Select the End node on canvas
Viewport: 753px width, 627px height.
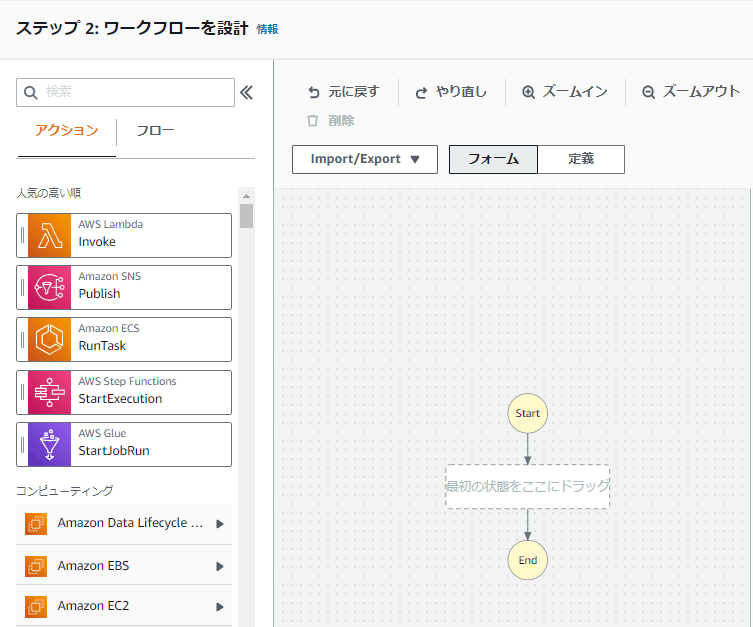(527, 560)
